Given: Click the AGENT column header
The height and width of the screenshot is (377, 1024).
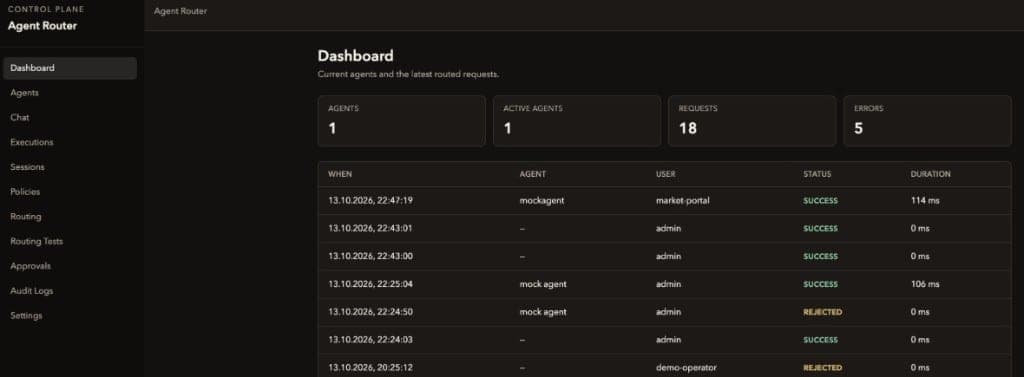Looking at the screenshot, I should pos(533,174).
